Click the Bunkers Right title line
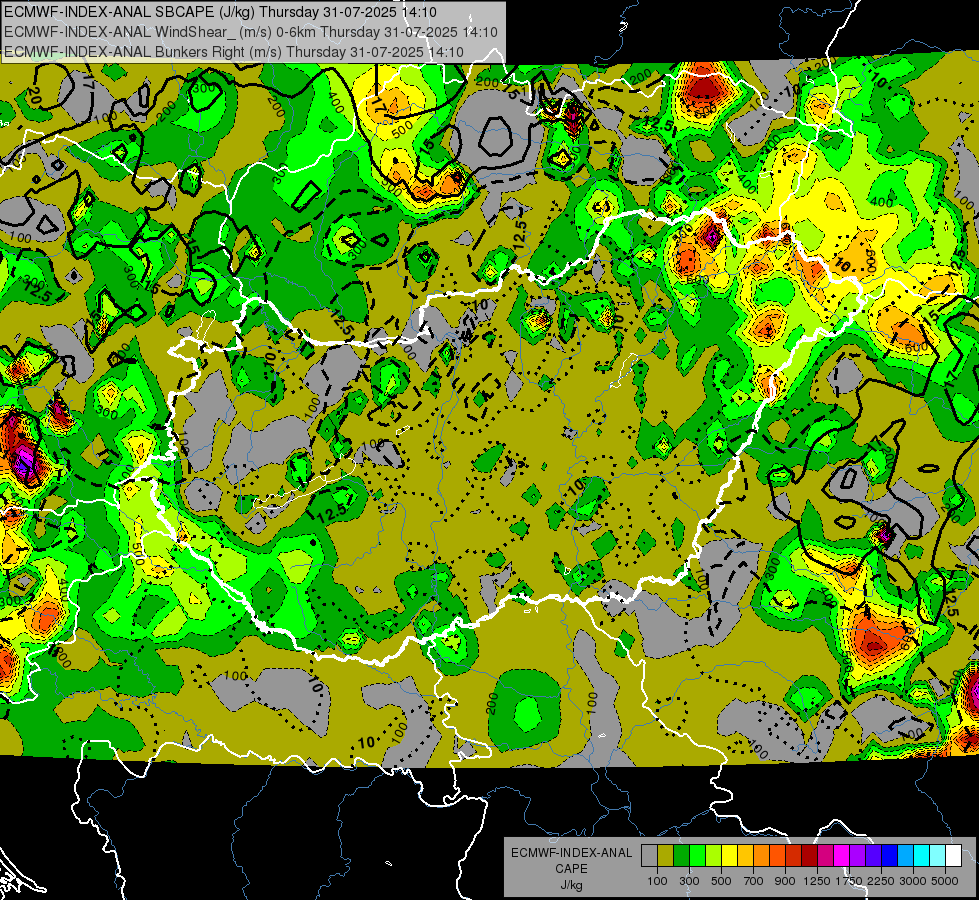The height and width of the screenshot is (900, 979). pos(234,52)
